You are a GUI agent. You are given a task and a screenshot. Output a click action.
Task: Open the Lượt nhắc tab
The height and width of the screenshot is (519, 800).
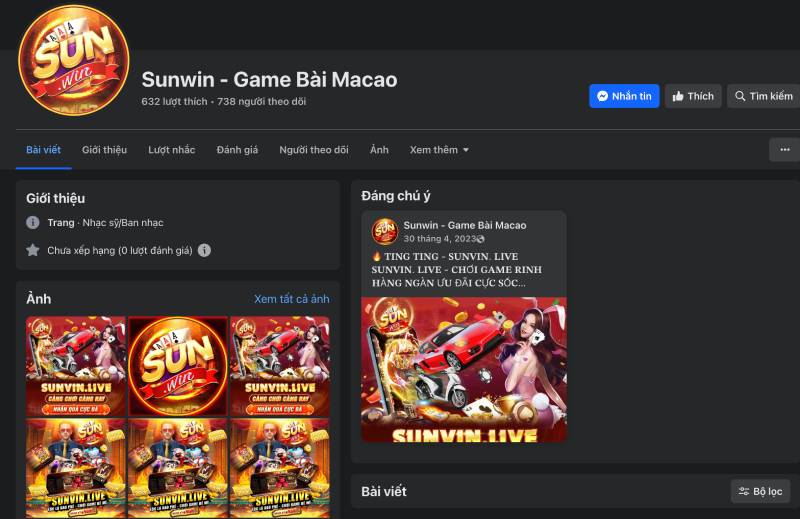171,150
